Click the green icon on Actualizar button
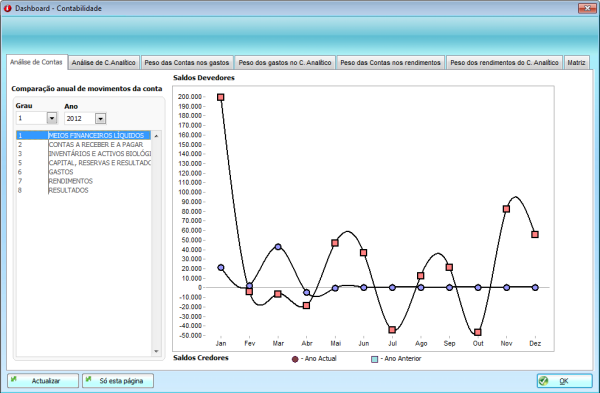 click(x=14, y=379)
